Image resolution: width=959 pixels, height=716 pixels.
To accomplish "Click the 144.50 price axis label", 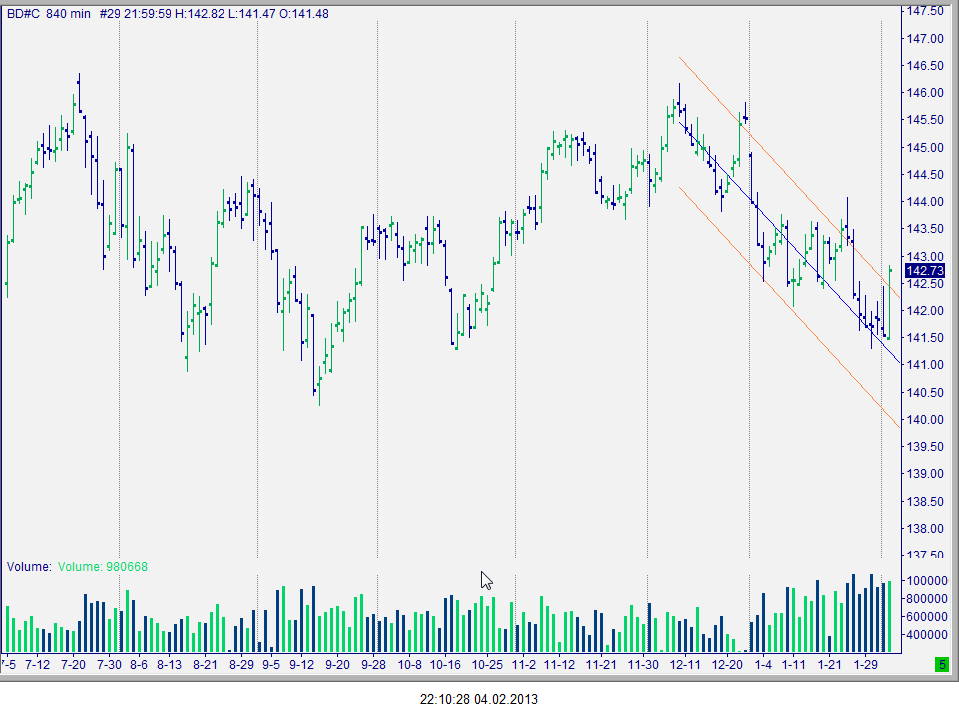I will pos(925,175).
